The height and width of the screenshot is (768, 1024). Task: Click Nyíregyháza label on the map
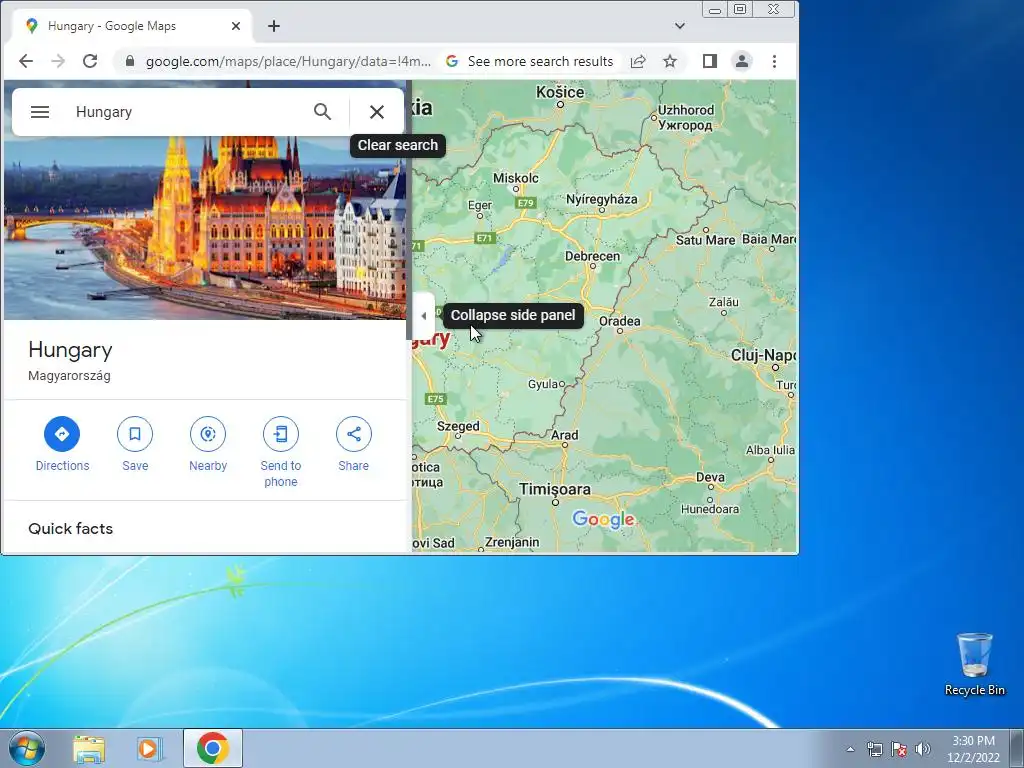point(601,199)
